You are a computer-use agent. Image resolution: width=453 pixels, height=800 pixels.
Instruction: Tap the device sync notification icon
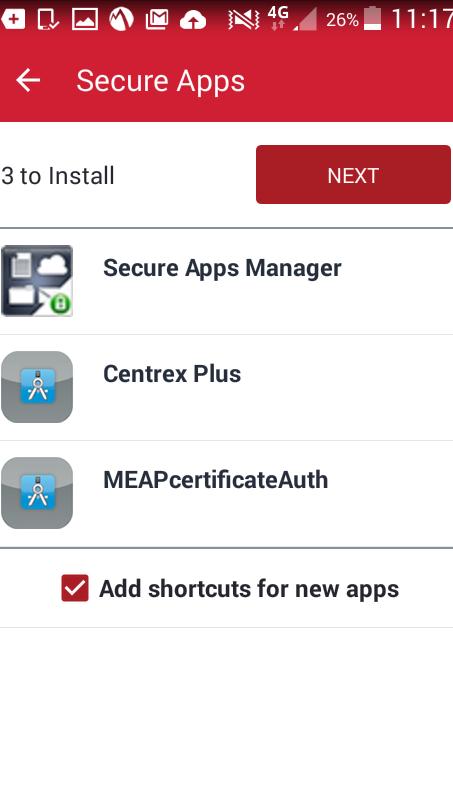[48, 19]
